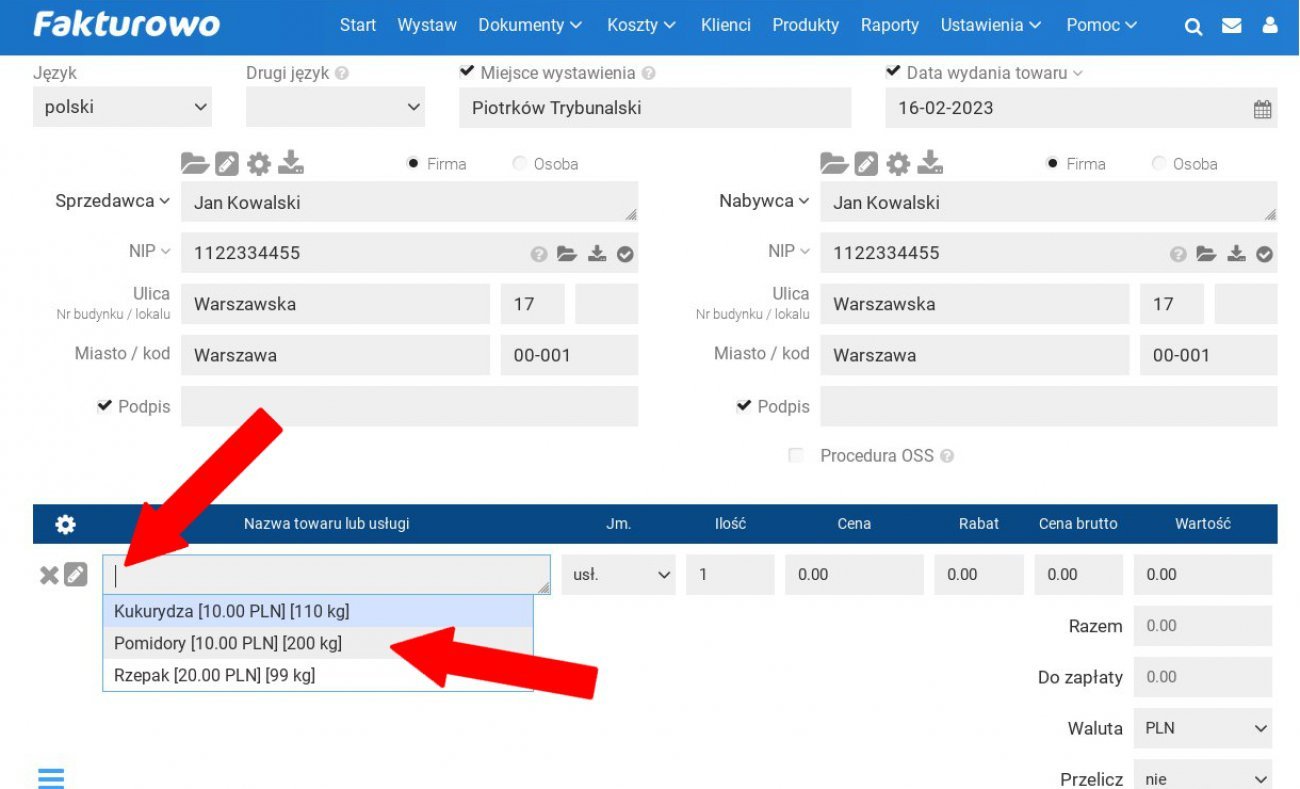Open messages via the envelope icon

(x=1232, y=26)
